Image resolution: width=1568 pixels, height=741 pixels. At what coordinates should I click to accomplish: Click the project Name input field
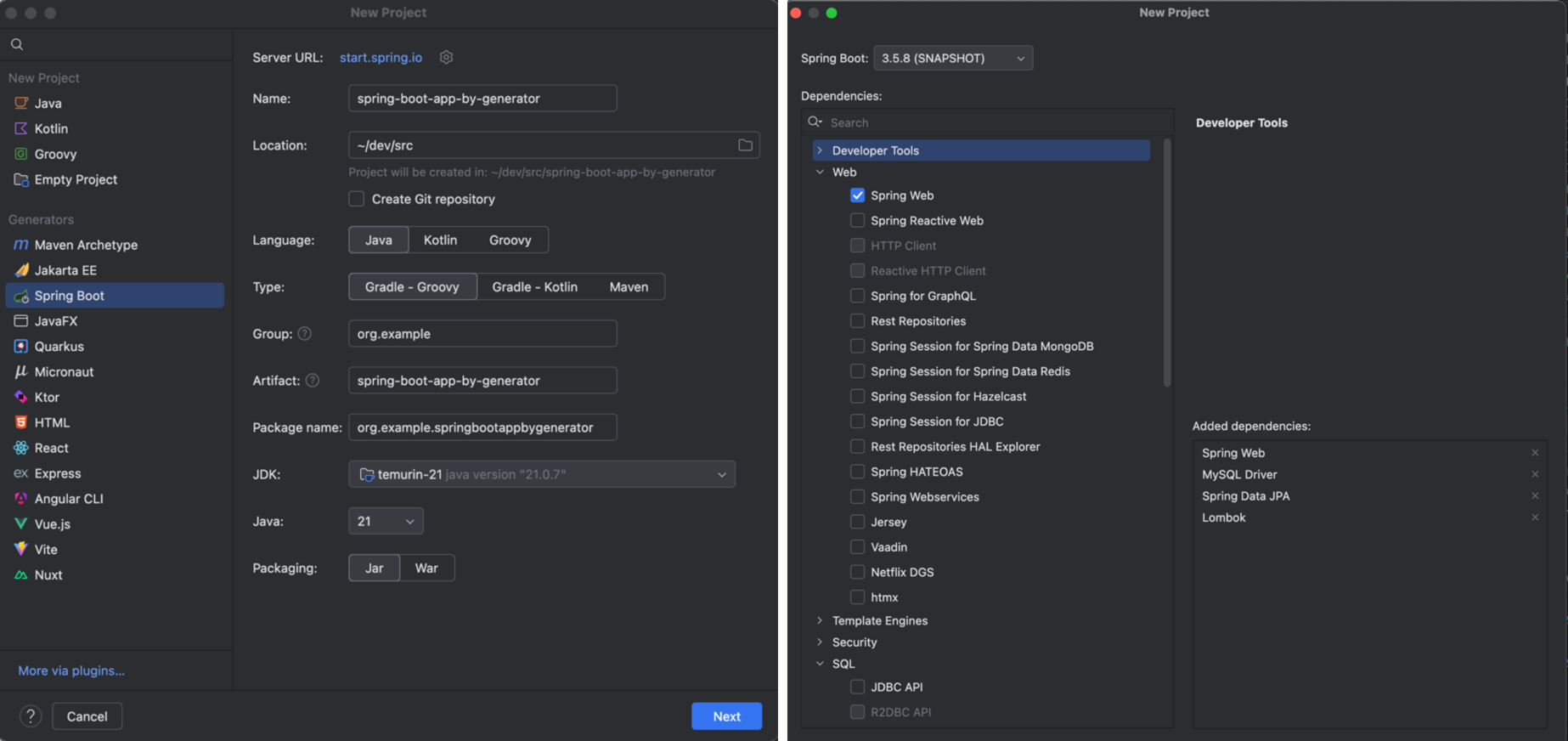[x=482, y=99]
